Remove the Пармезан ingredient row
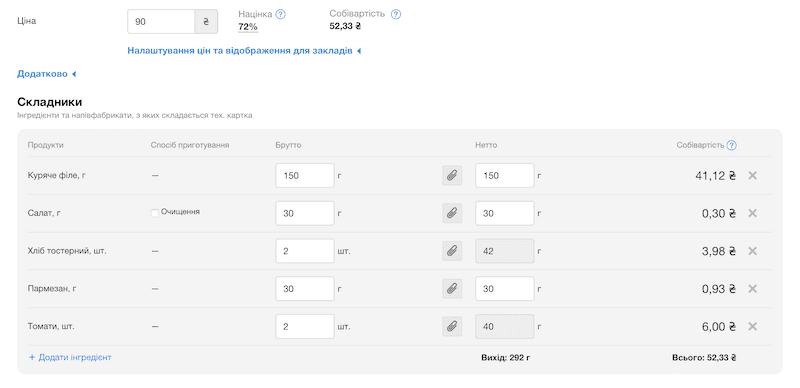The width and height of the screenshot is (800, 388). tap(752, 289)
